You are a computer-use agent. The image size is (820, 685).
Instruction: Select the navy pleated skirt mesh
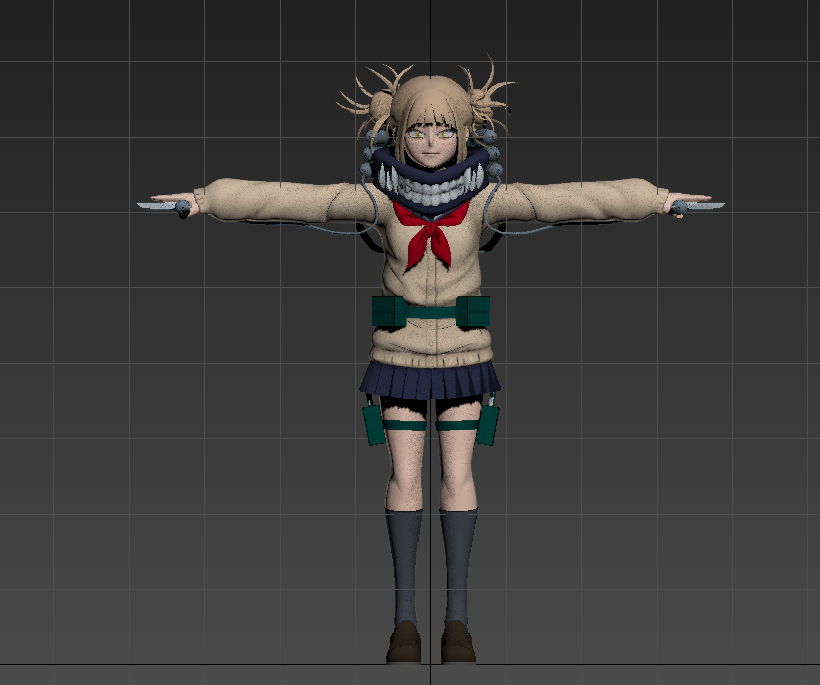pyautogui.click(x=429, y=380)
